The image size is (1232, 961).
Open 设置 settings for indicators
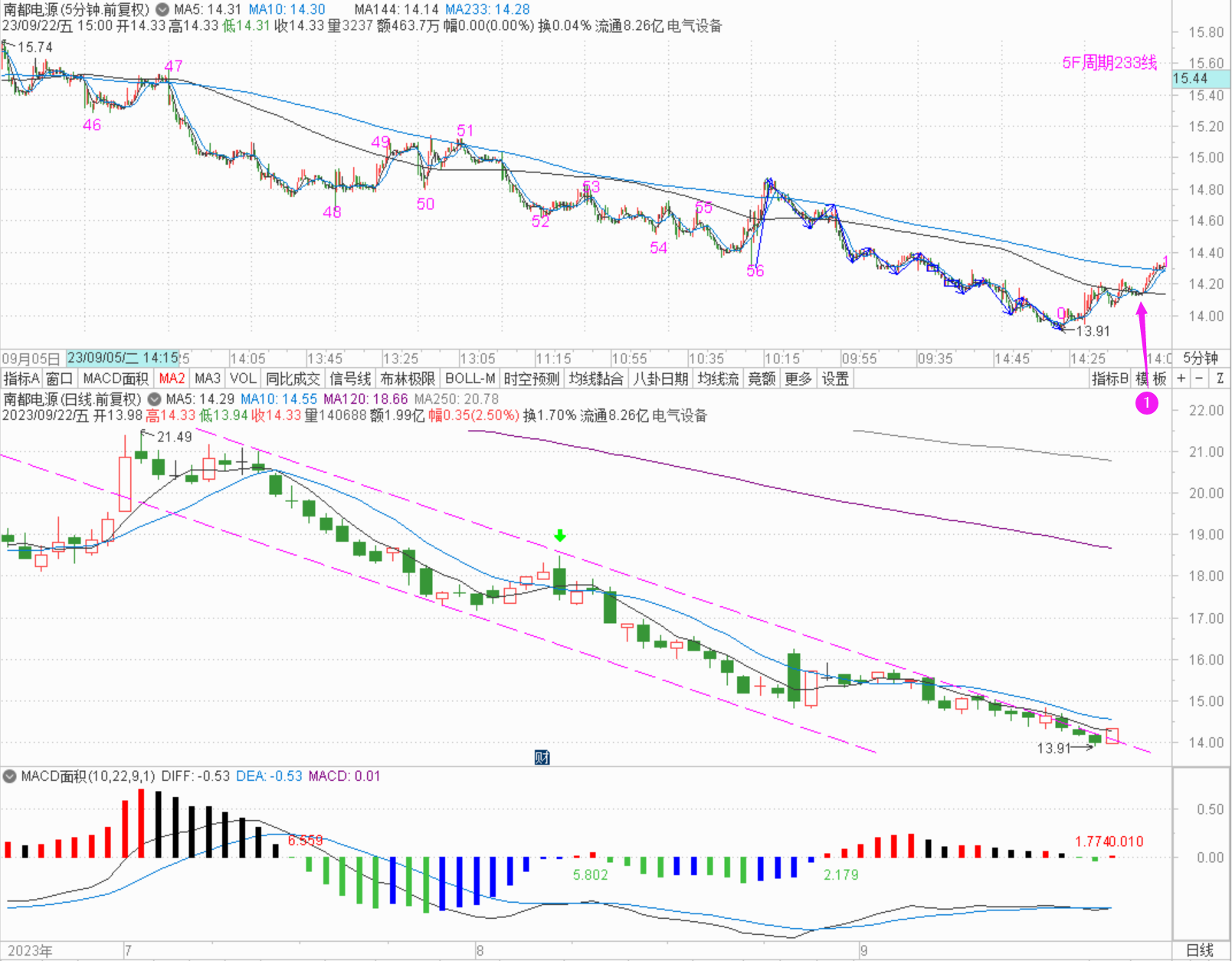tap(834, 379)
